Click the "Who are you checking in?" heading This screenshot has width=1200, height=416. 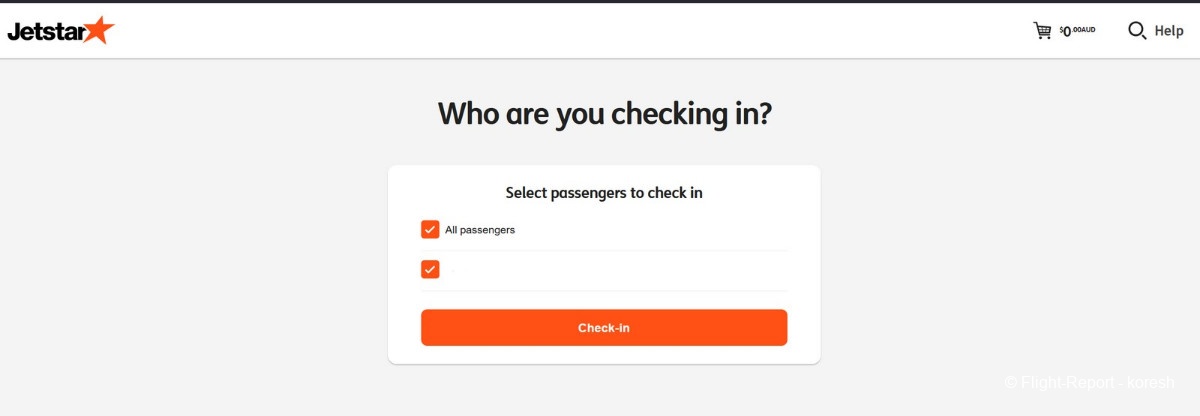pyautogui.click(x=604, y=113)
